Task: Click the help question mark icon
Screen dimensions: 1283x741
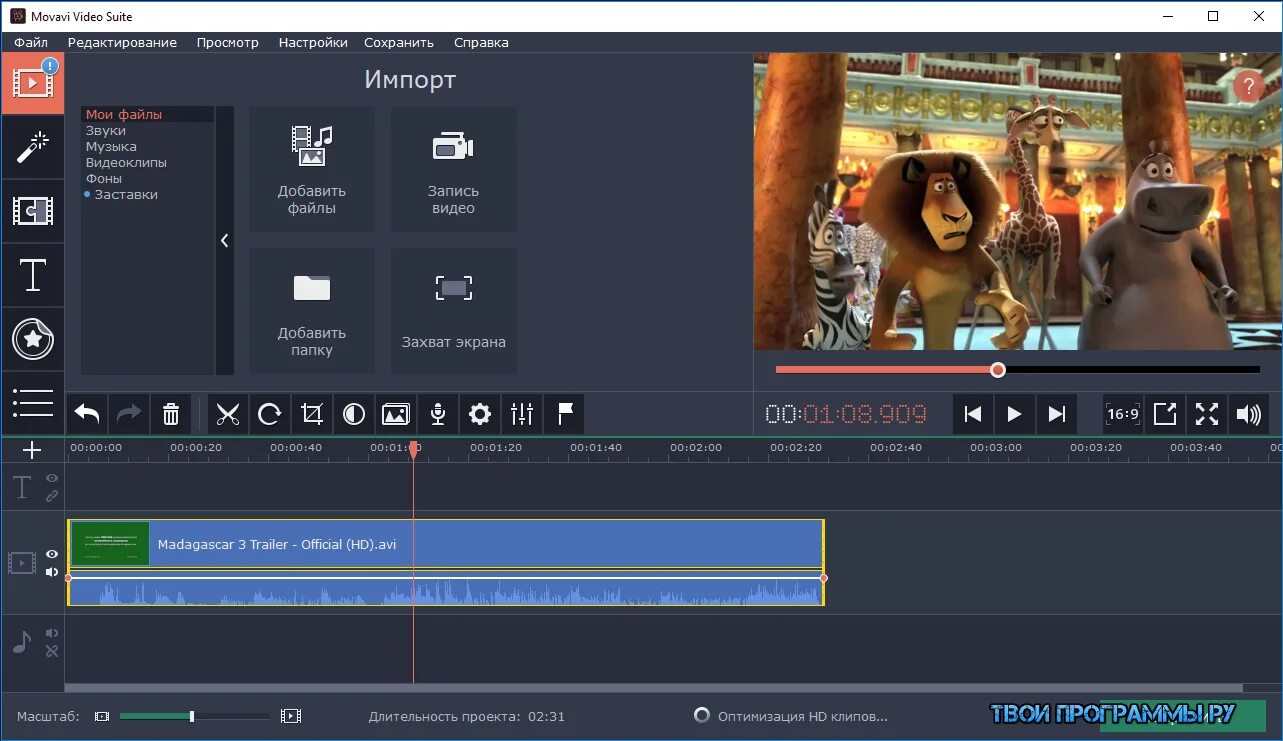Action: [x=1247, y=87]
